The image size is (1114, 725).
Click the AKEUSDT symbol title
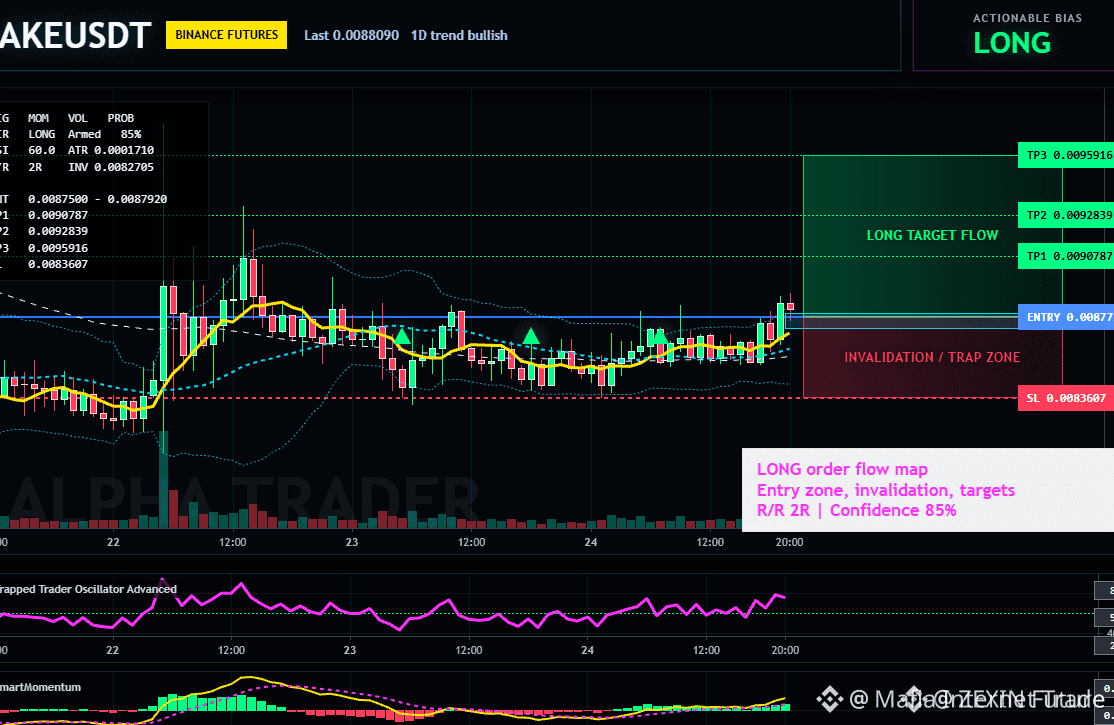coord(75,36)
